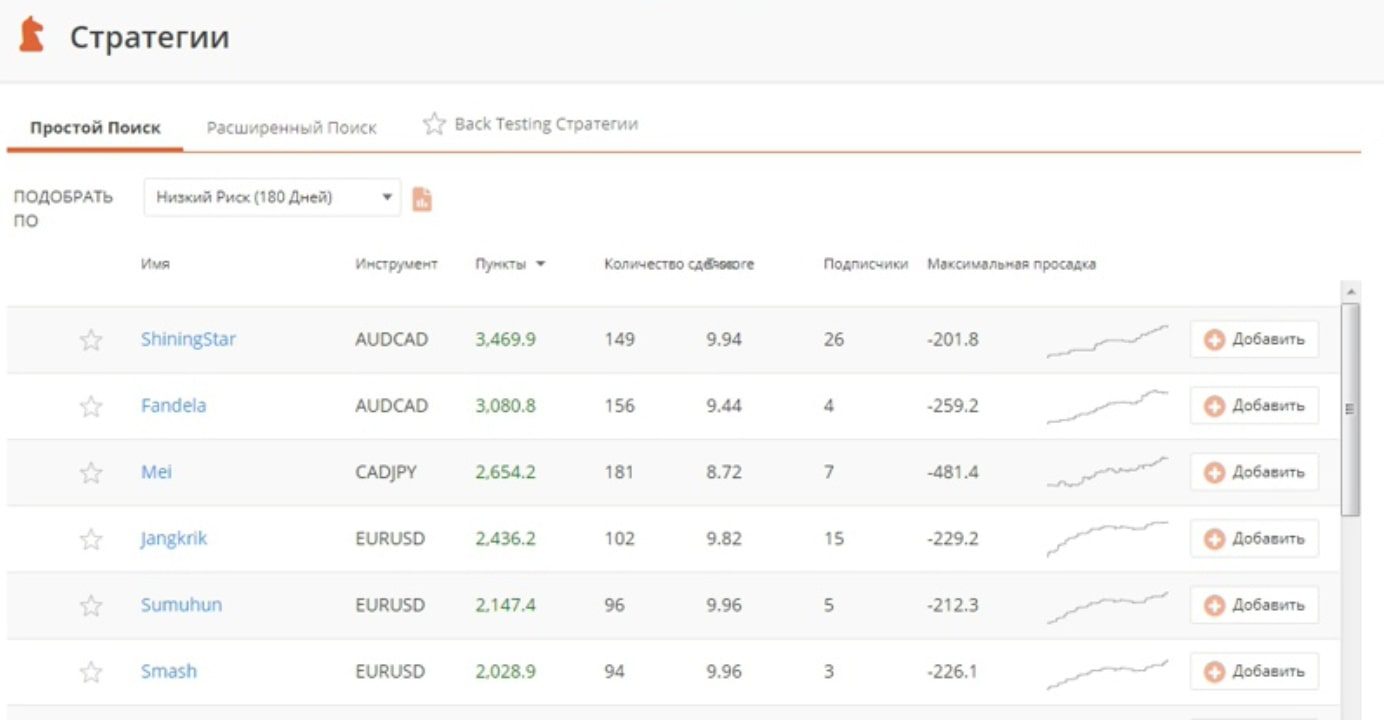Add ShiningStar with Добавить button

(x=1254, y=340)
